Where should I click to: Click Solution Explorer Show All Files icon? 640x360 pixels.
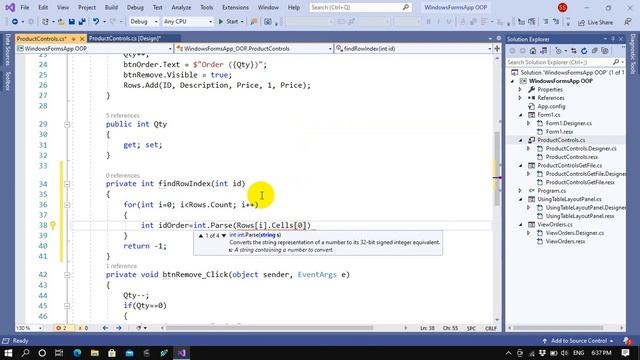[605, 51]
